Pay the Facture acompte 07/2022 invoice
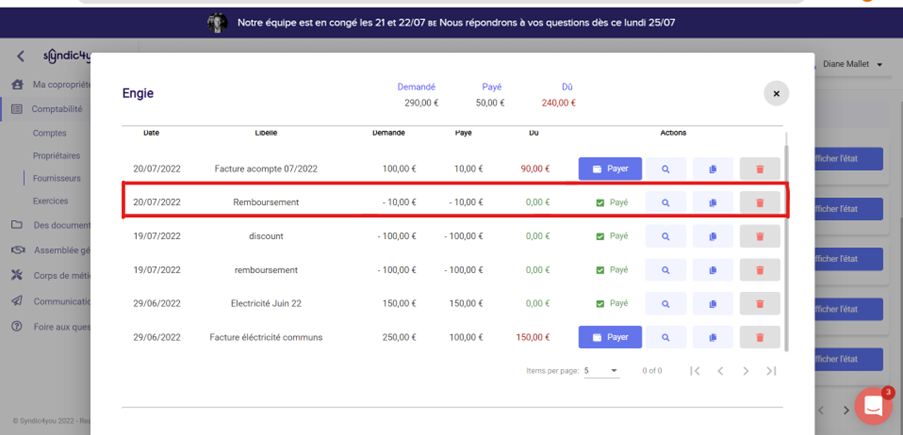The width and height of the screenshot is (903, 435). tap(610, 169)
